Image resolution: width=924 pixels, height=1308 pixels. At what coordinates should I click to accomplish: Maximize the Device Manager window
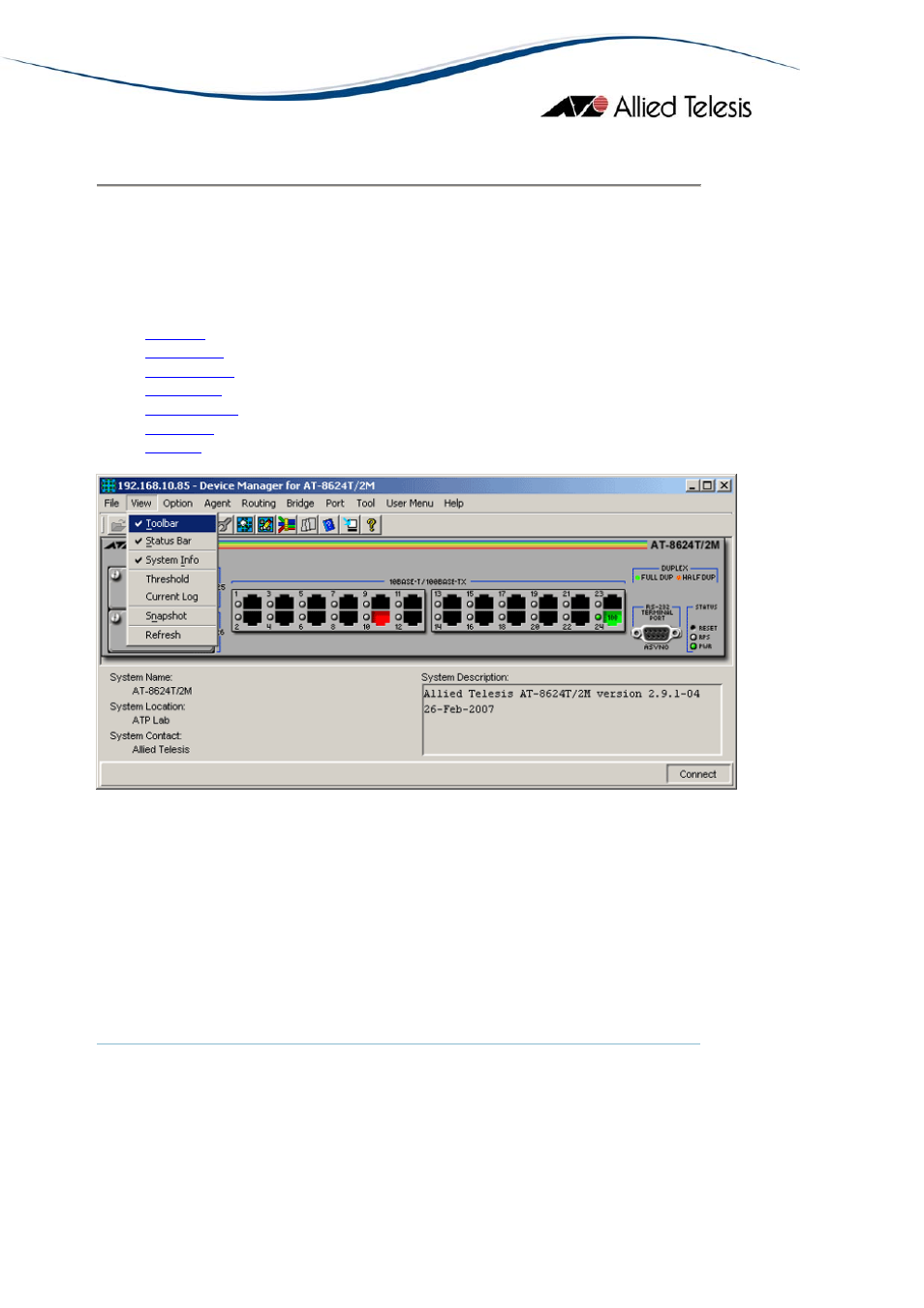tap(707, 485)
